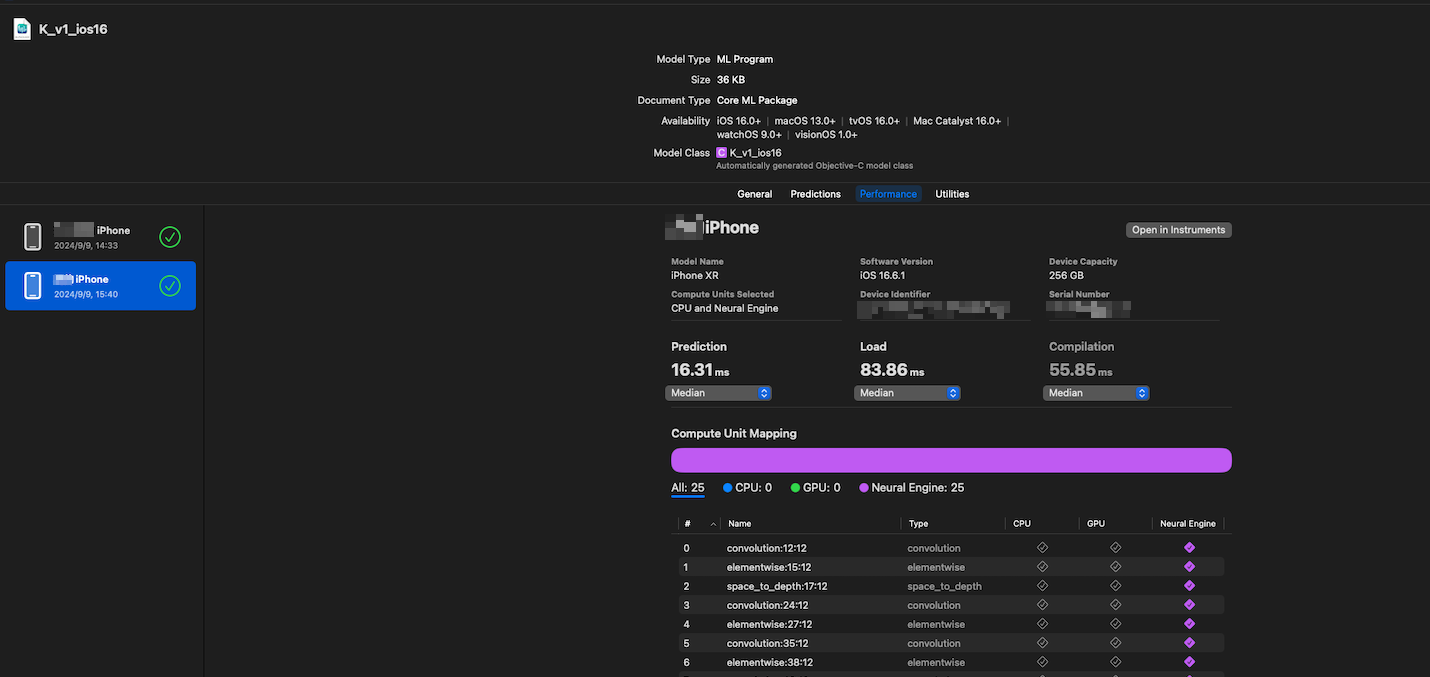Click GPU diamond in the convolution:35:12 row
Screen dimensions: 1430x677
coord(1116,643)
